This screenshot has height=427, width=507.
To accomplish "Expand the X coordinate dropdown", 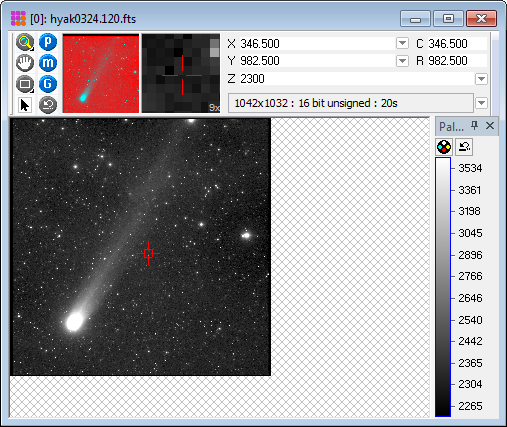I will [x=402, y=43].
